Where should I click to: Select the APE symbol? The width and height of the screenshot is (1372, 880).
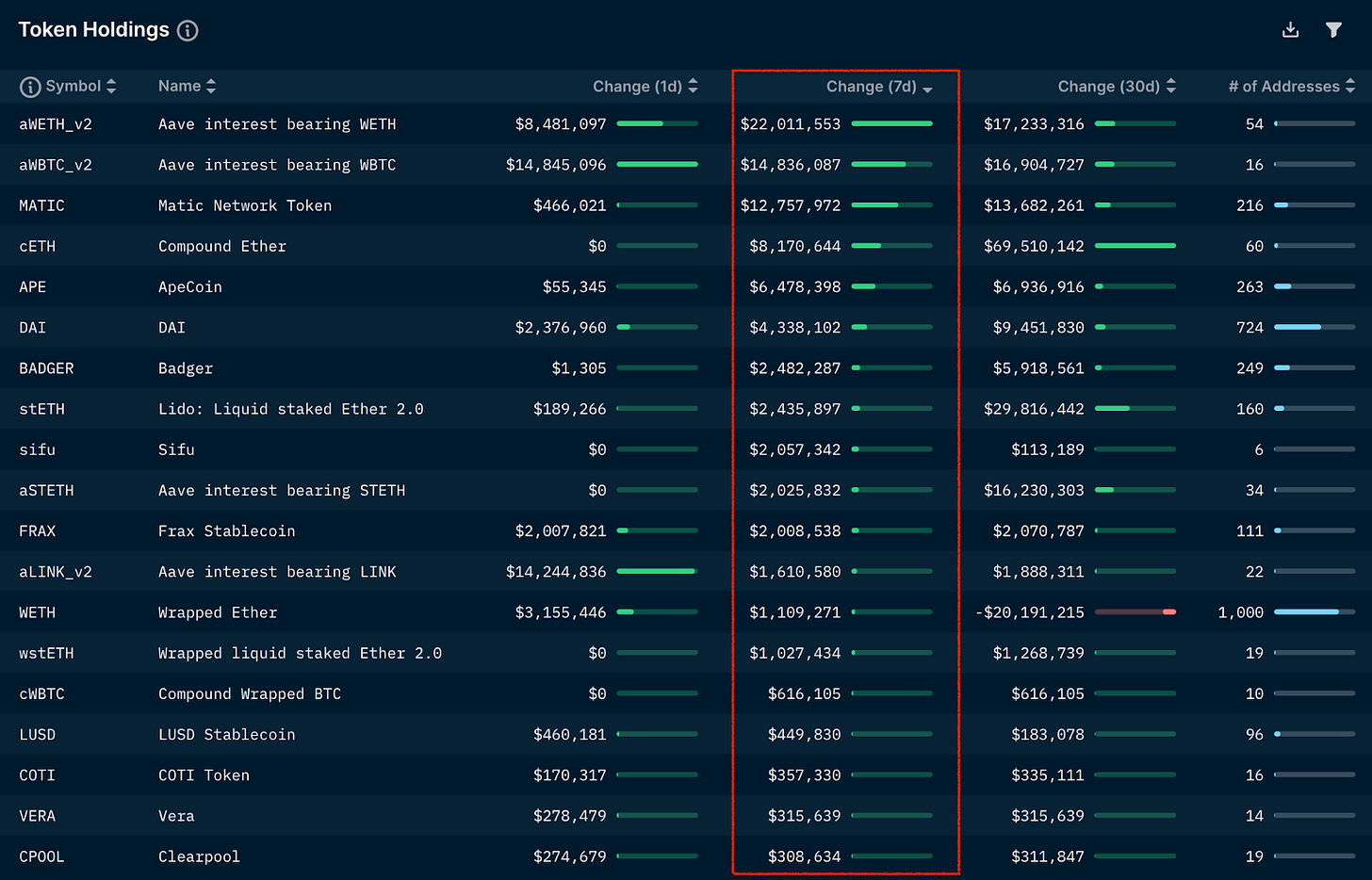pyautogui.click(x=32, y=286)
